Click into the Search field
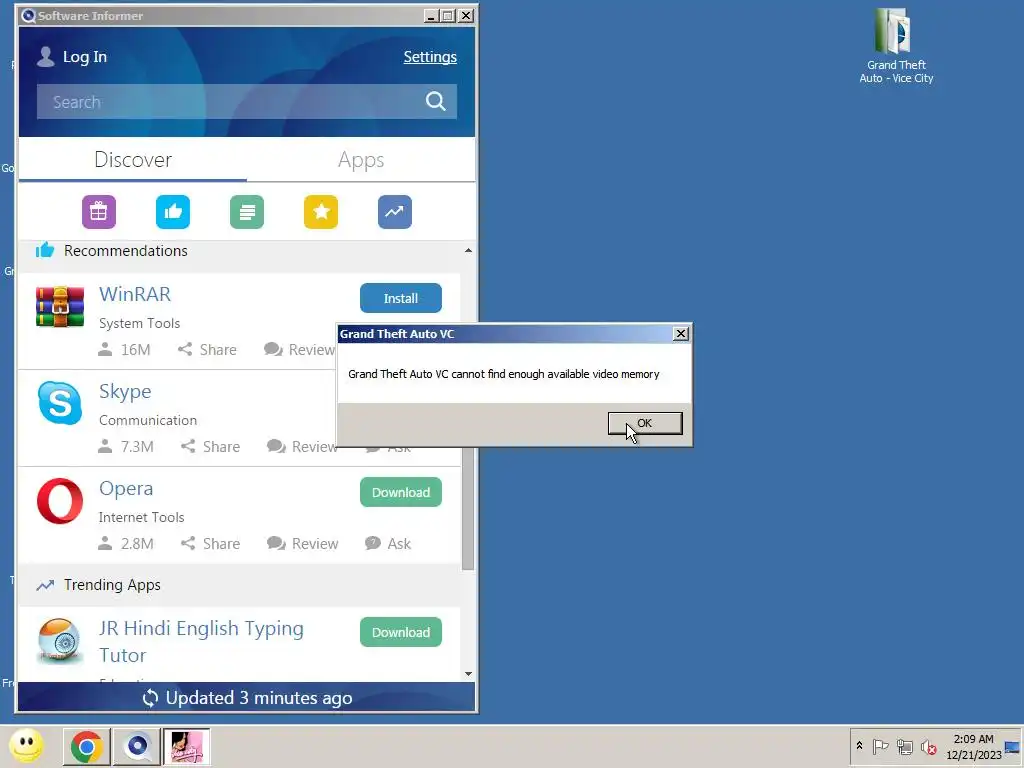This screenshot has width=1024, height=768. (246, 101)
